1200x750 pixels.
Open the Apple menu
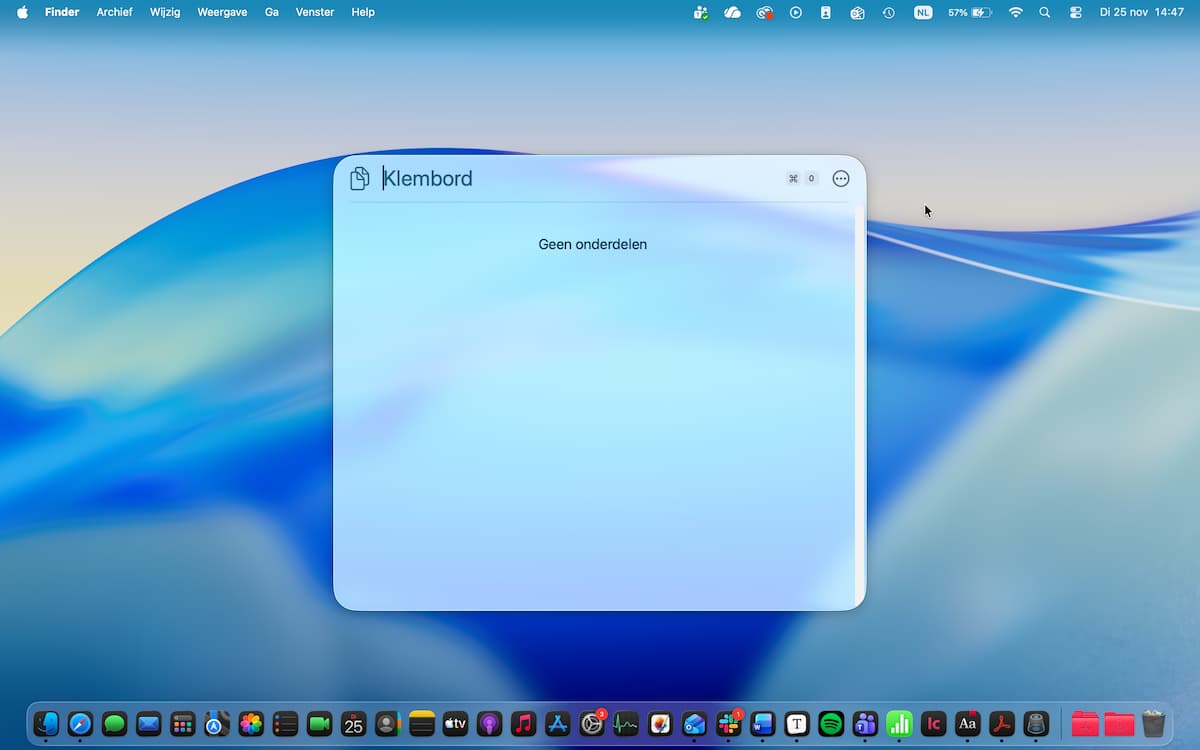[22, 12]
